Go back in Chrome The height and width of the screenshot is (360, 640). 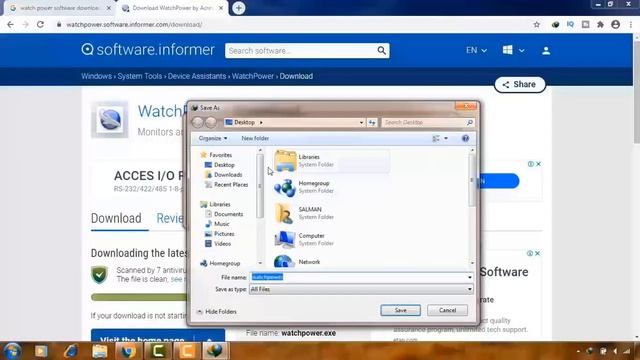[10, 24]
